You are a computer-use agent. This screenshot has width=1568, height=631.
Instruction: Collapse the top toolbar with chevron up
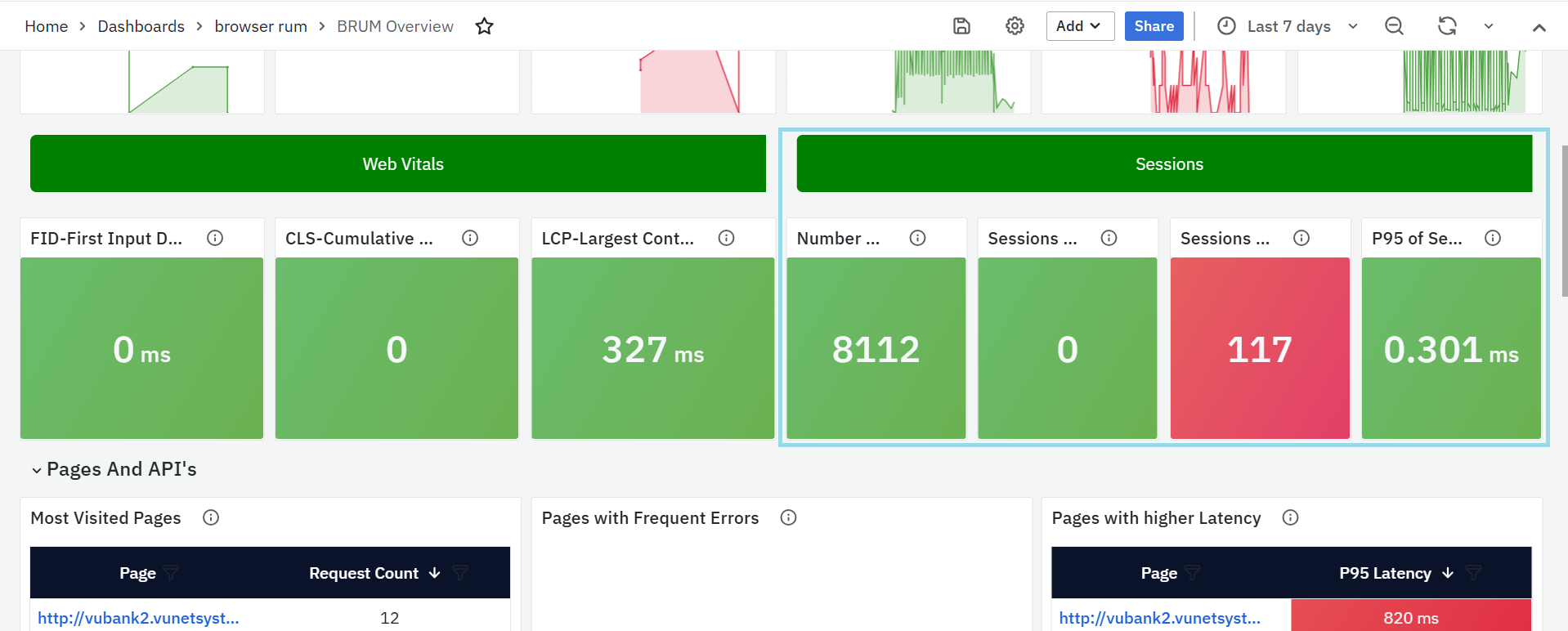coord(1539,27)
